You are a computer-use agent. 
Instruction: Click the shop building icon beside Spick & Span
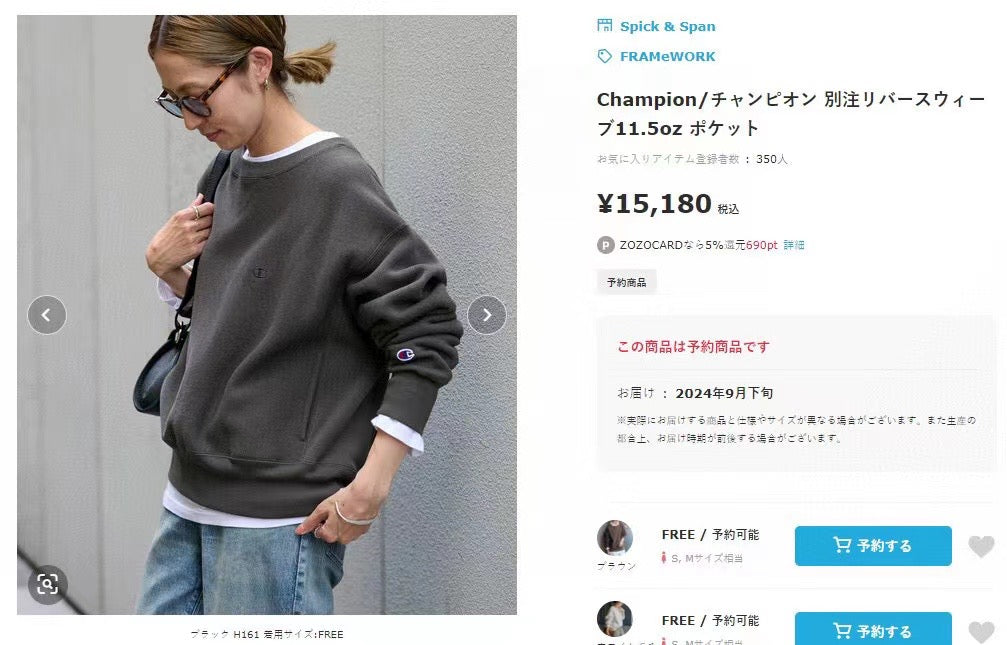[x=604, y=26]
